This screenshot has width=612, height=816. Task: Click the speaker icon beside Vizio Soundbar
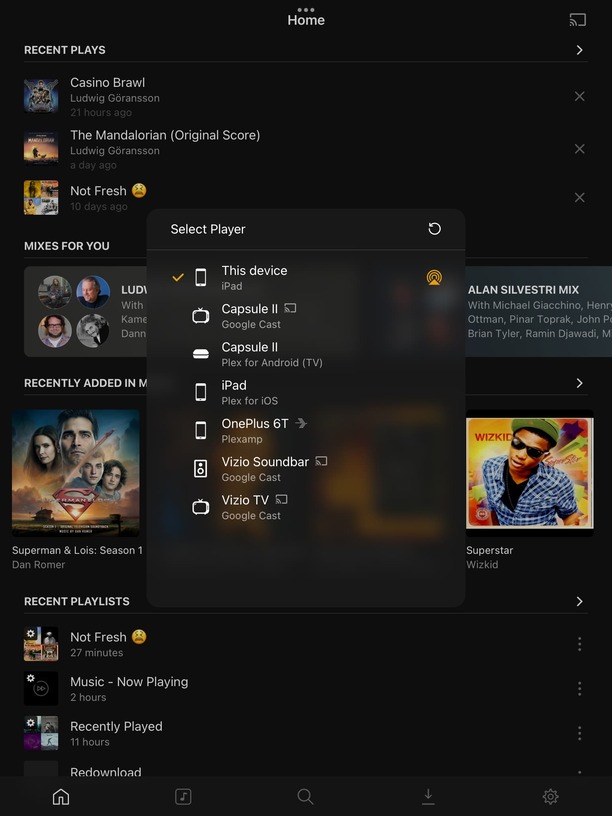(x=200, y=469)
